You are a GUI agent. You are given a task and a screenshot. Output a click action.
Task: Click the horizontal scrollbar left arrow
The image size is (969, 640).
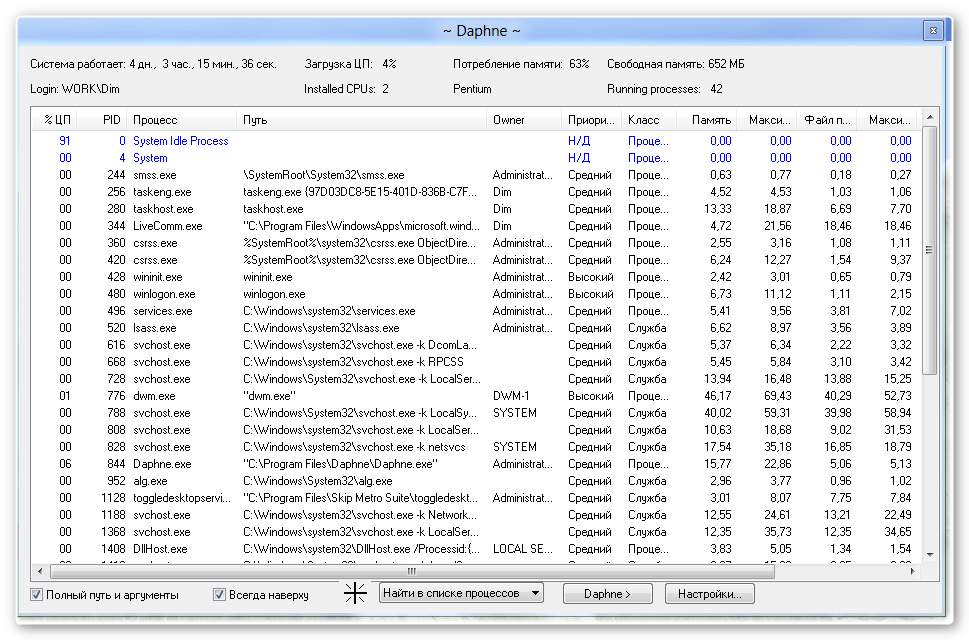(x=40, y=572)
